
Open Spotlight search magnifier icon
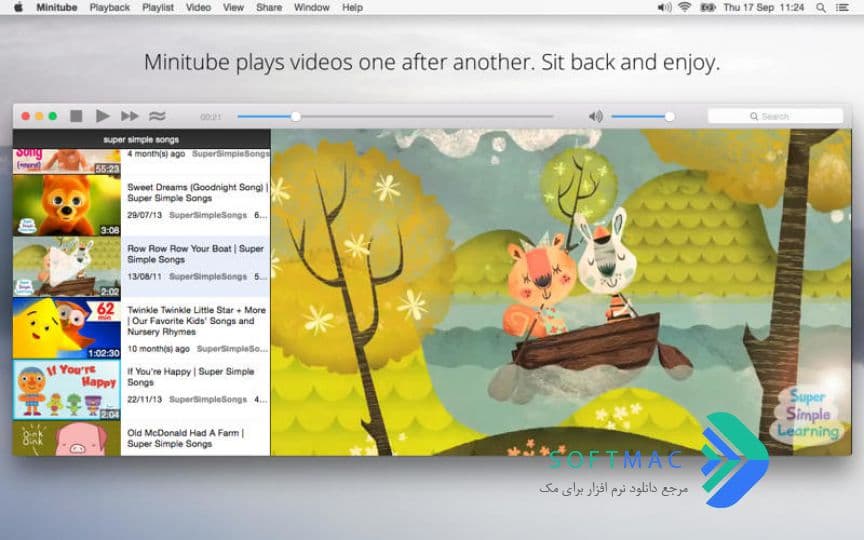821,8
